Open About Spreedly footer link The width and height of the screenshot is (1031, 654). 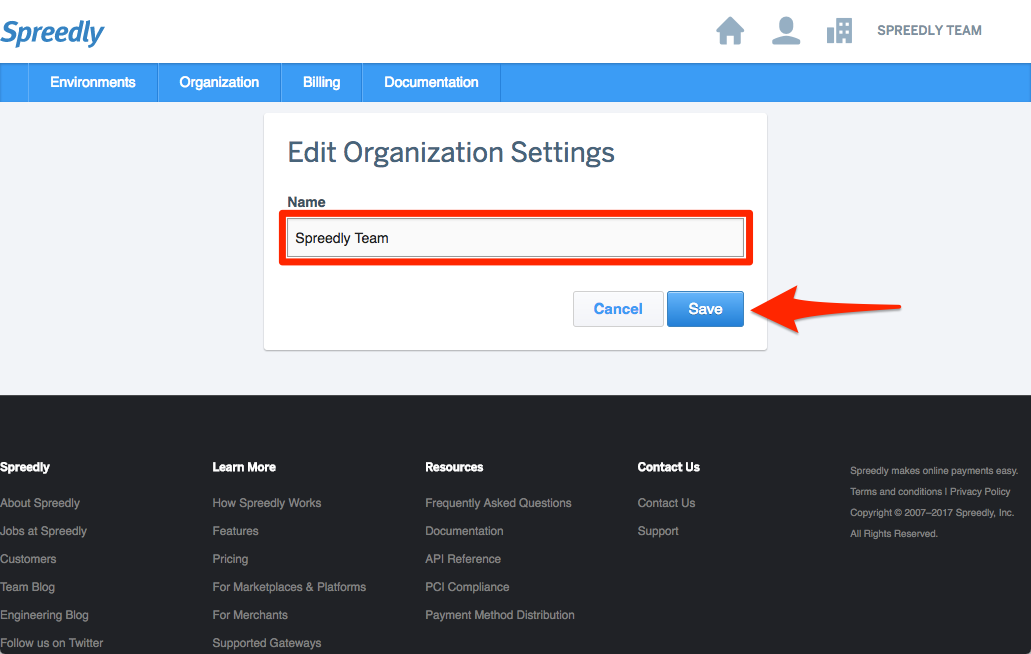click(x=39, y=503)
